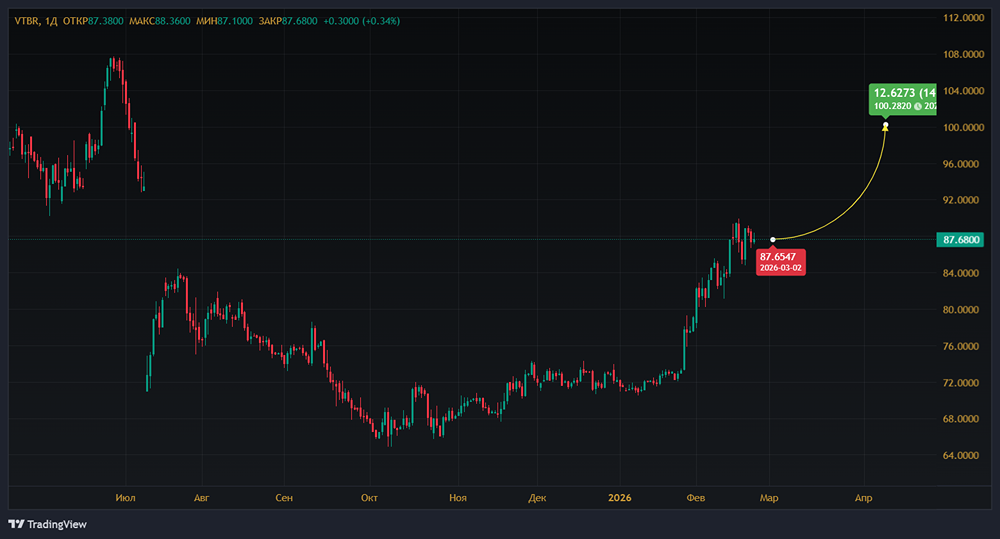Click the 2026 year label on time axis
Viewport: 1000px width, 539px height.
click(619, 498)
